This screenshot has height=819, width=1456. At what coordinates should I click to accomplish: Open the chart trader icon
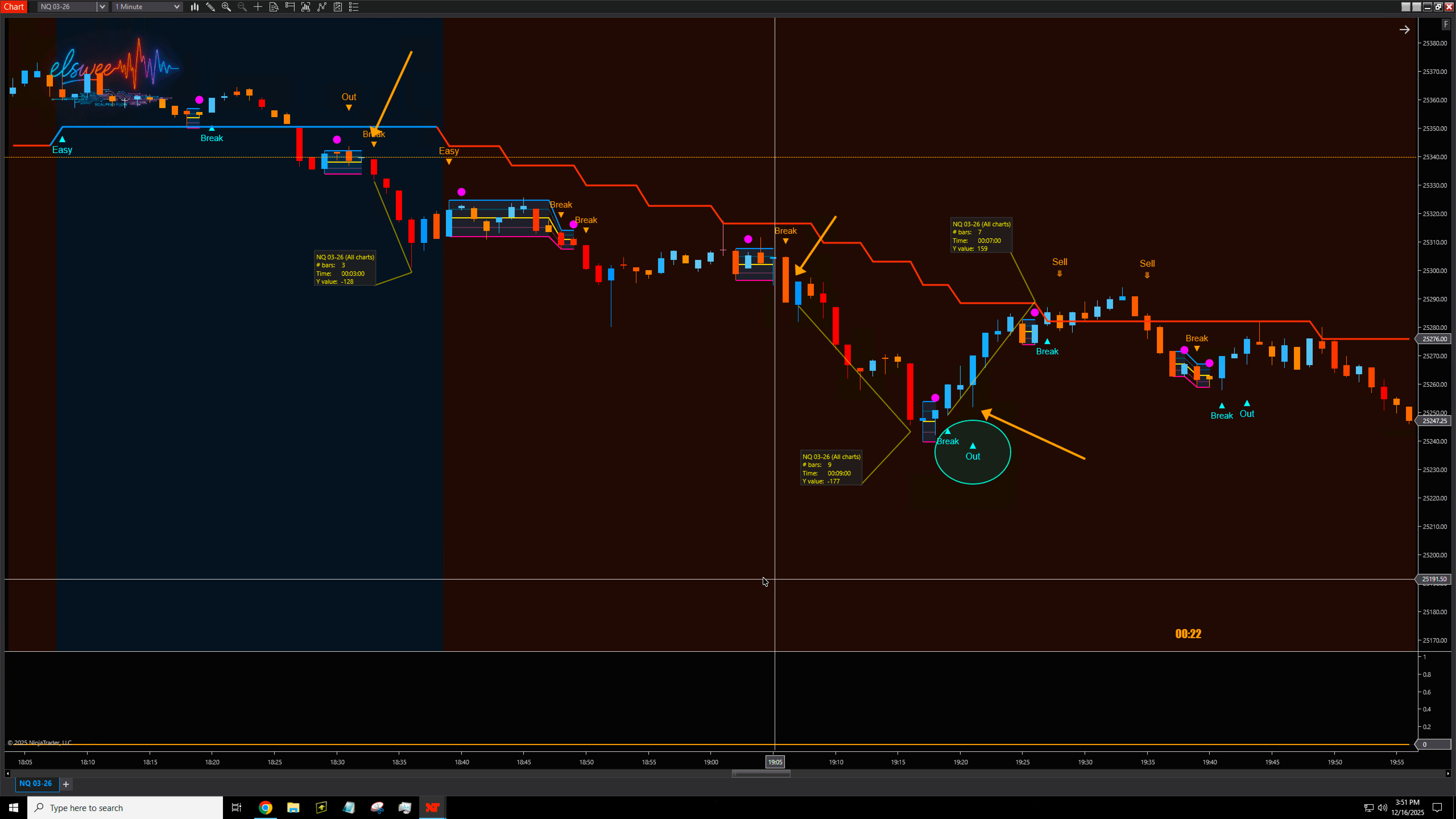(290, 7)
